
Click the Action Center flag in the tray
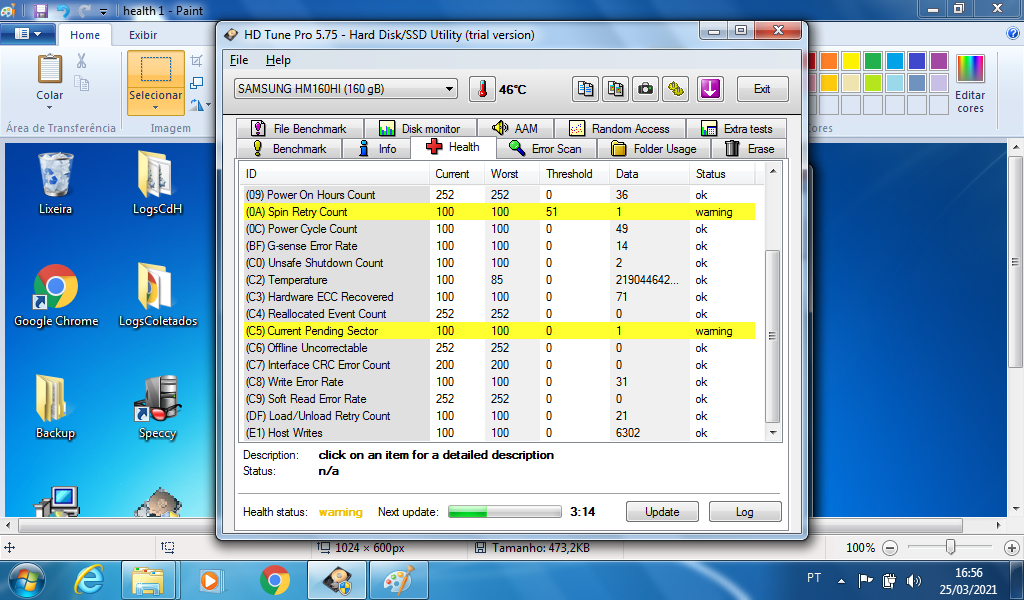click(x=865, y=580)
